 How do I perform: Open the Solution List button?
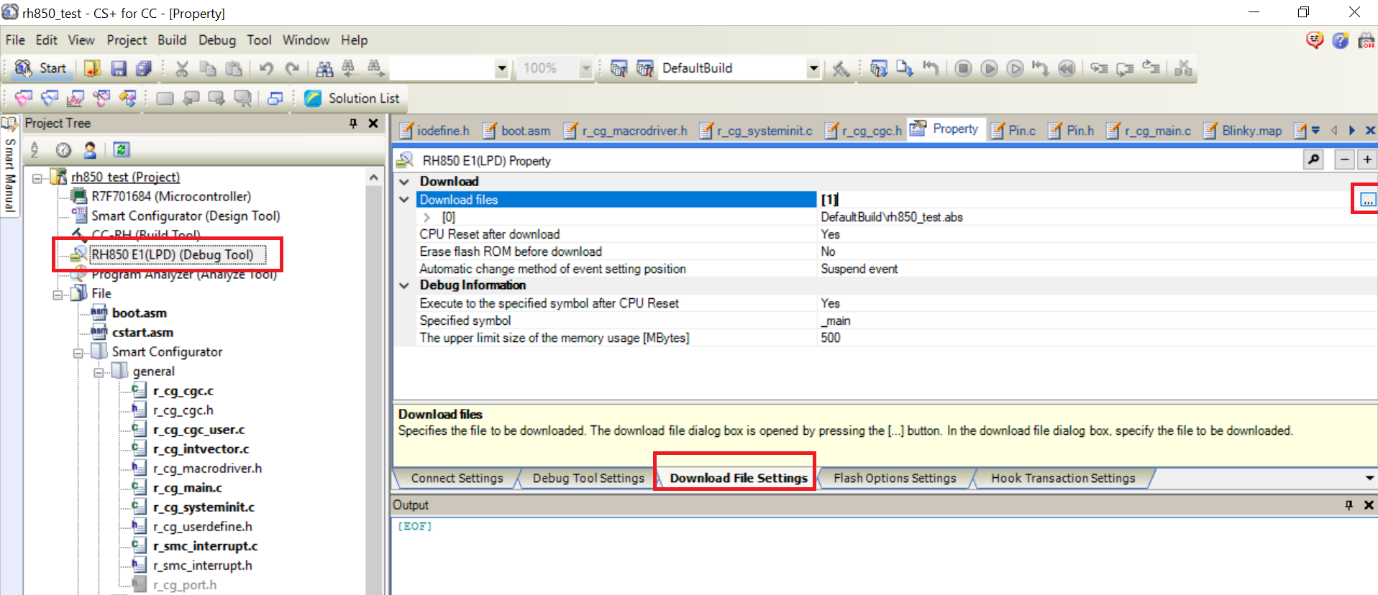pyautogui.click(x=352, y=98)
